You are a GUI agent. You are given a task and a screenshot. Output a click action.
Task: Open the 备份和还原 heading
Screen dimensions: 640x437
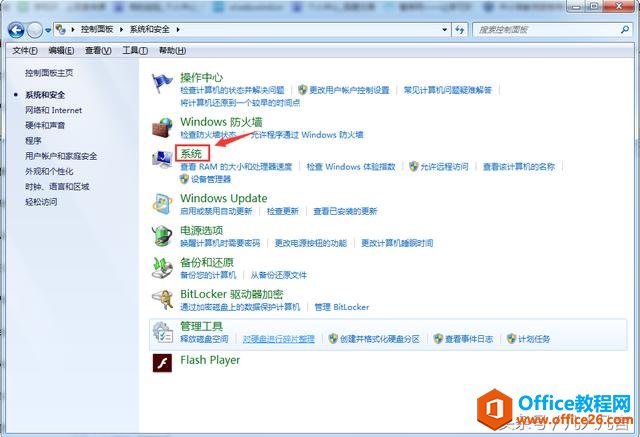click(x=207, y=262)
